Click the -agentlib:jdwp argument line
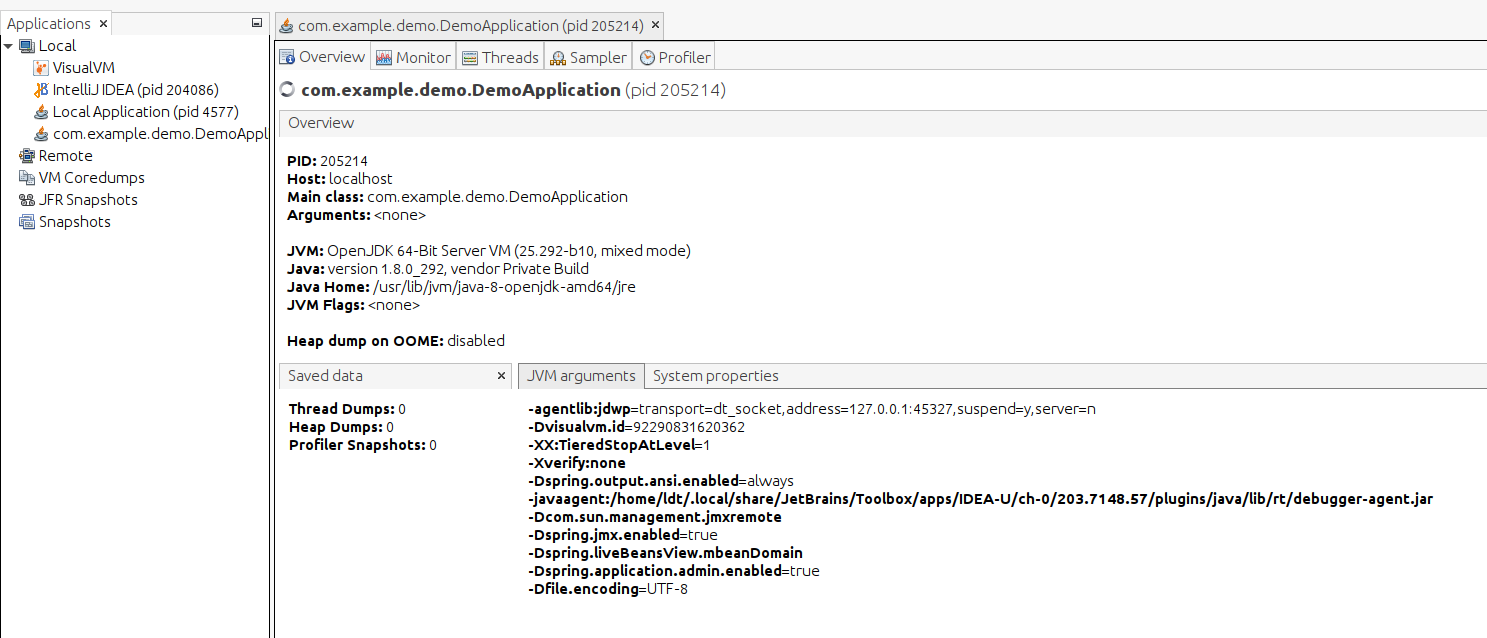 click(x=812, y=409)
